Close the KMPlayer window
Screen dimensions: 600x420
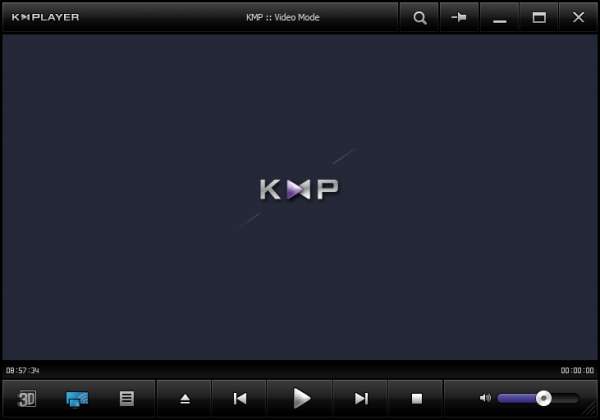tap(579, 18)
